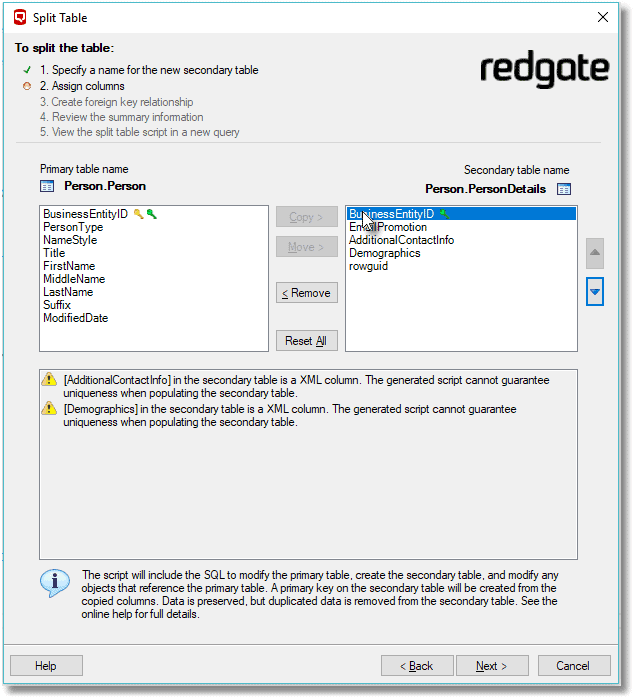Viewport: 635px width, 700px height.
Task: Open Help for the wizard
Action: [46, 666]
